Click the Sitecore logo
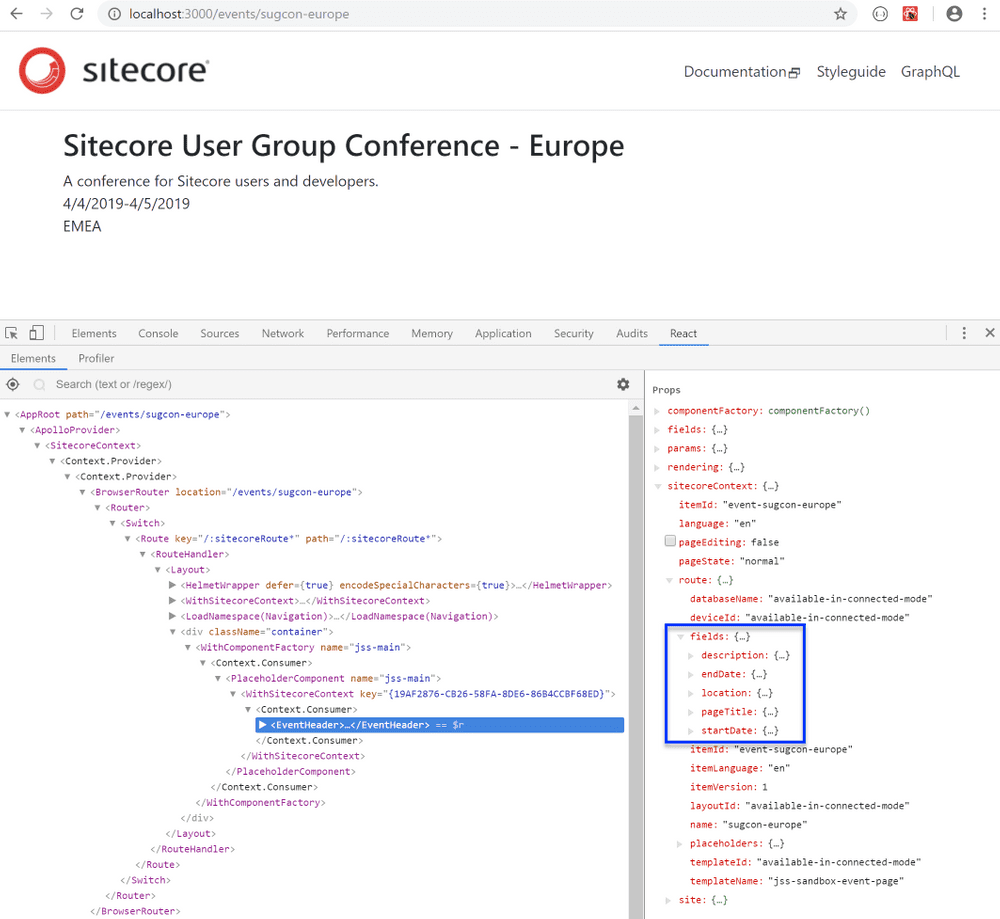Viewport: 1000px width, 919px height. [114, 70]
